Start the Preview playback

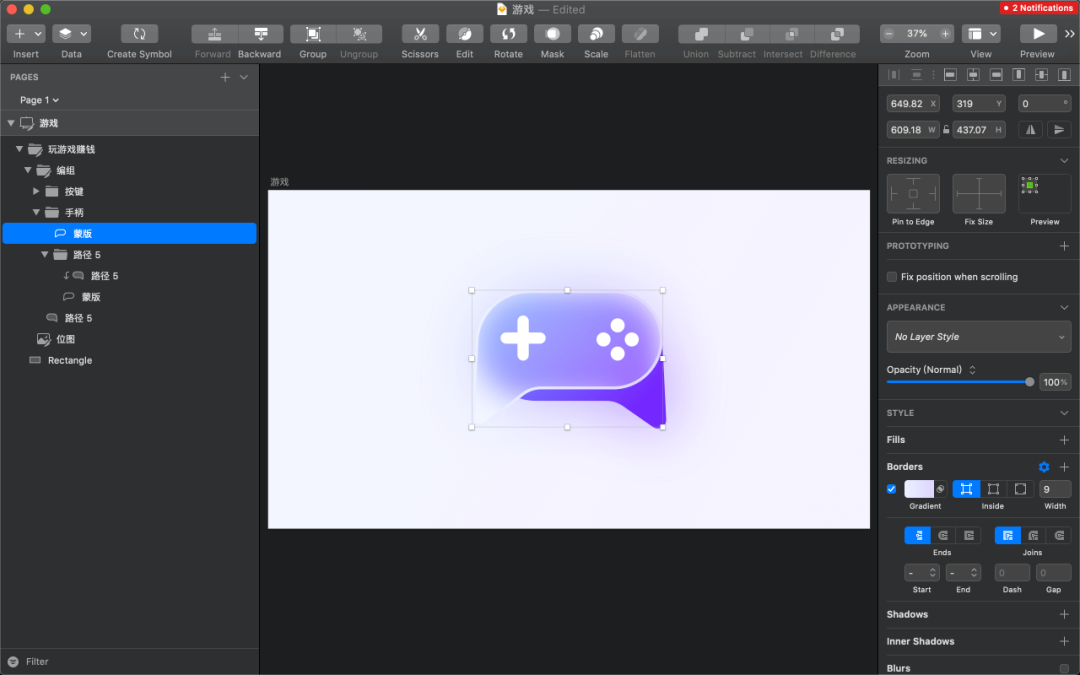pos(1037,34)
